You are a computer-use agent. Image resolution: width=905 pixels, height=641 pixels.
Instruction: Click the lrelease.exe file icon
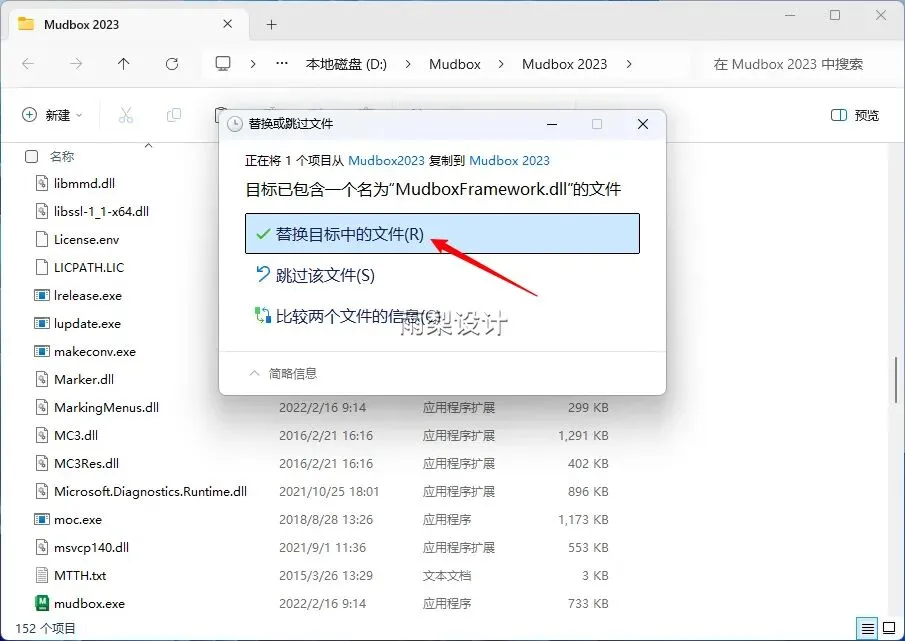[x=42, y=295]
